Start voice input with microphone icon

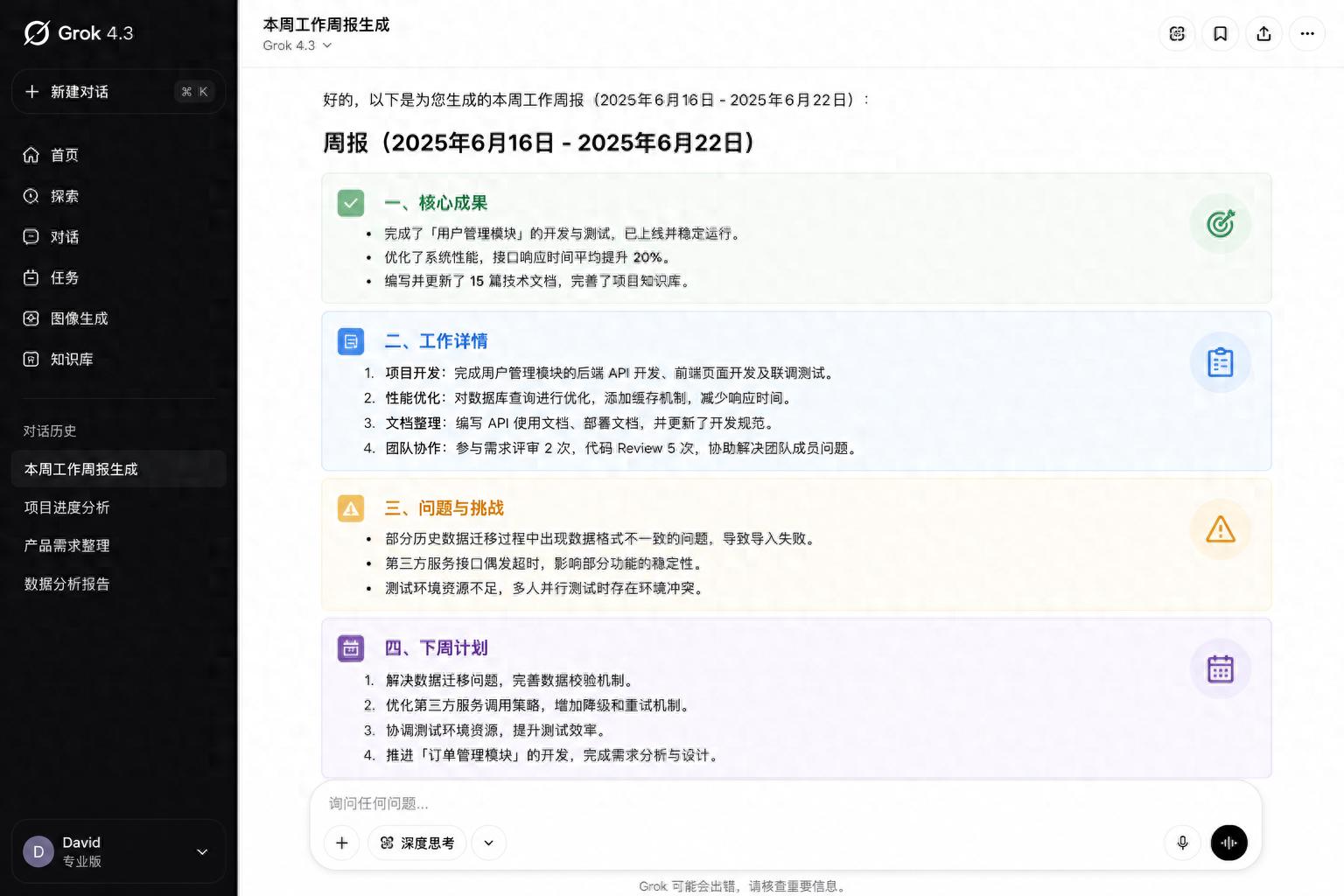point(1182,843)
